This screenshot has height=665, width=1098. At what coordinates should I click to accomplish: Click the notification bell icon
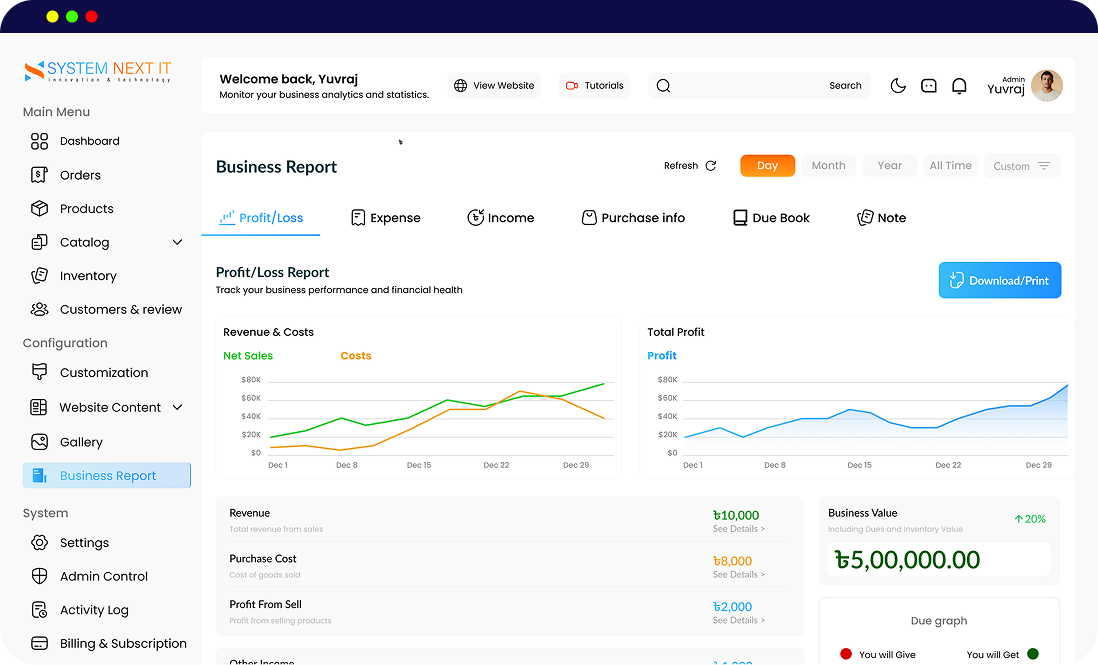[959, 85]
